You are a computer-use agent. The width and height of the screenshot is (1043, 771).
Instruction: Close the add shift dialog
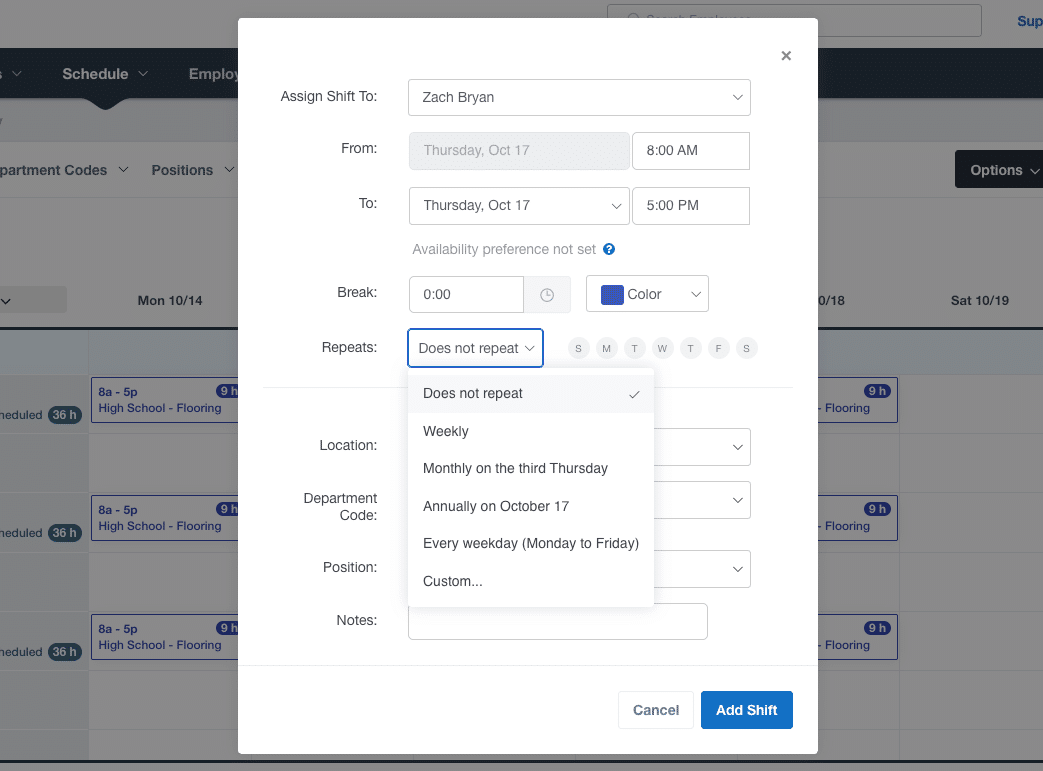pos(786,56)
